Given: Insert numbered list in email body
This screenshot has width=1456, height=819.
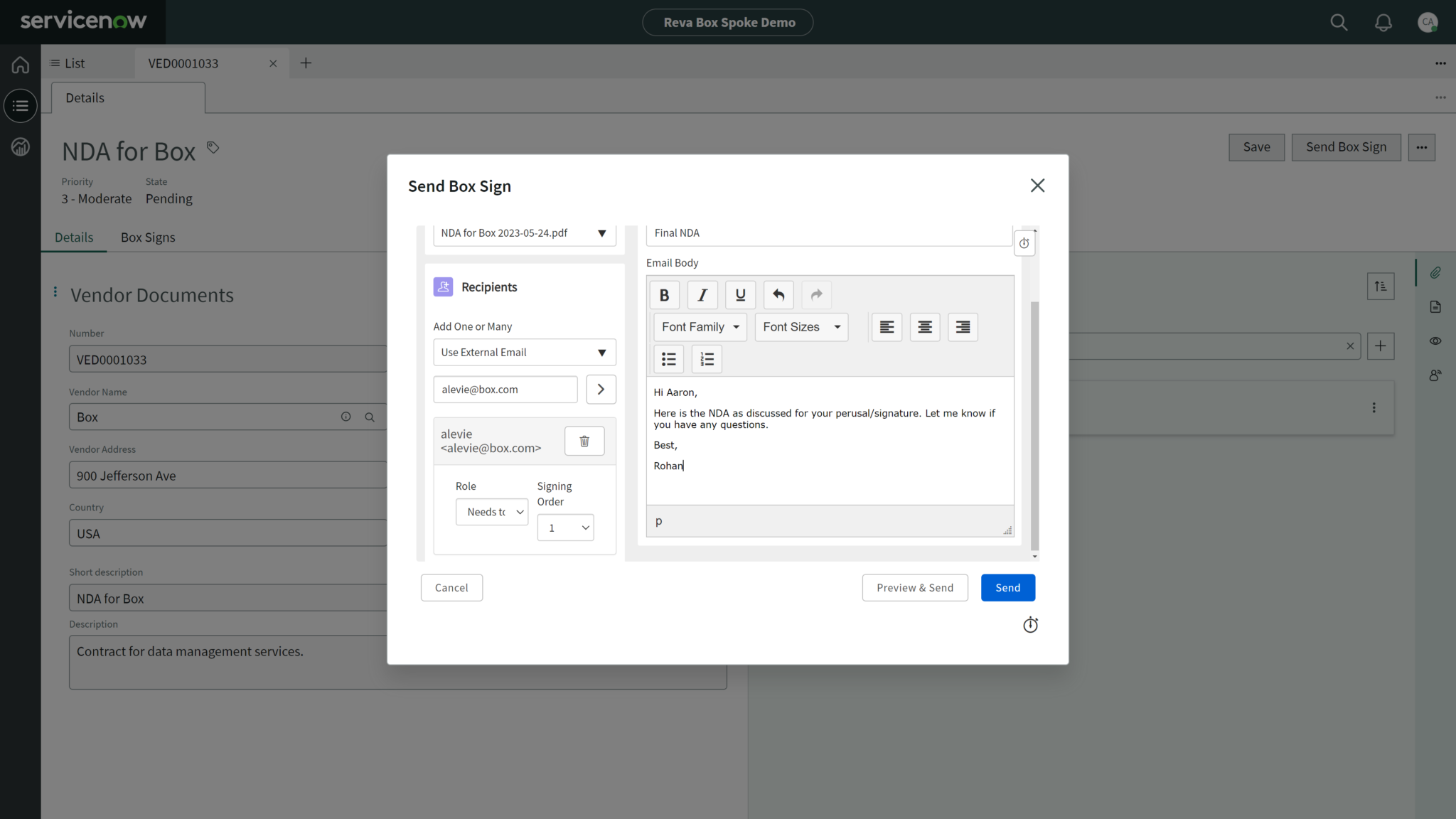Looking at the screenshot, I should coord(707,359).
